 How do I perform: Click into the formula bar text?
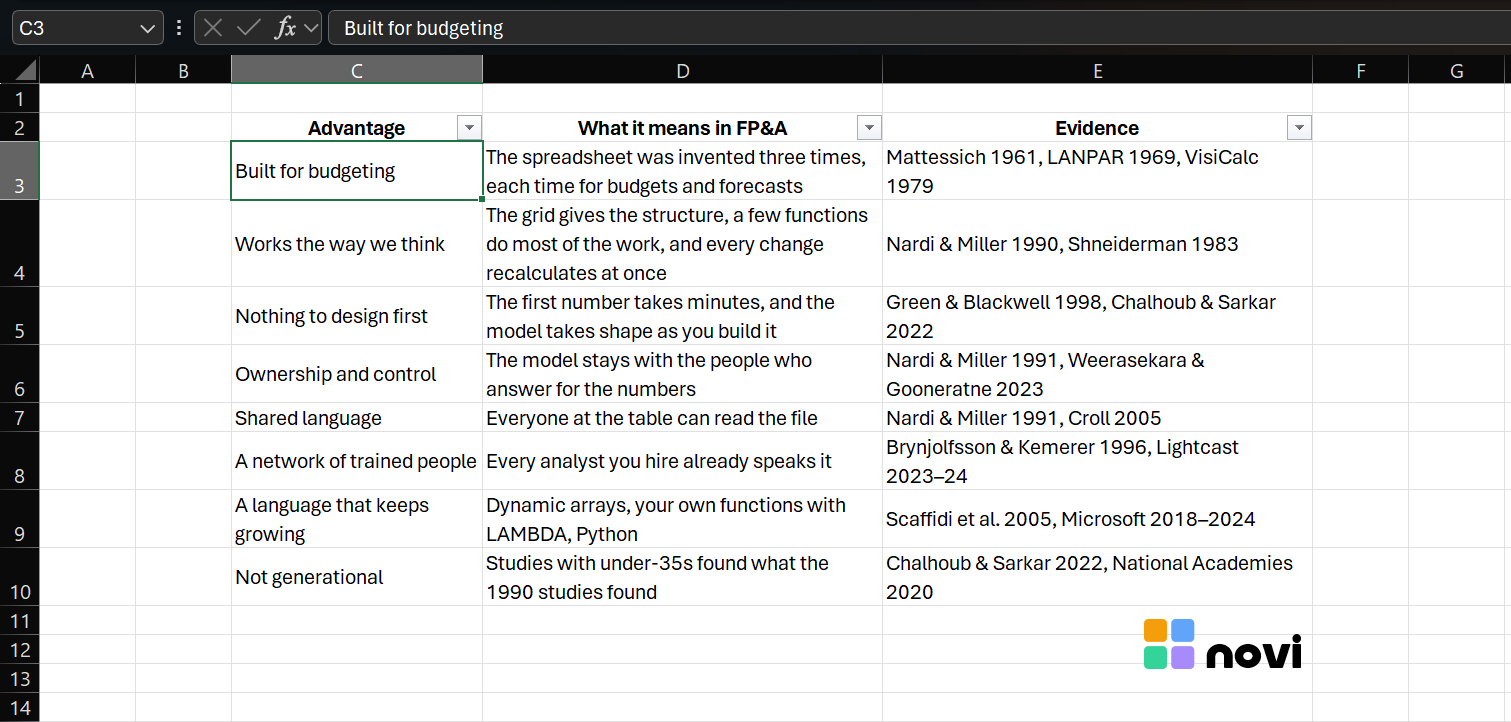pyautogui.click(x=919, y=28)
